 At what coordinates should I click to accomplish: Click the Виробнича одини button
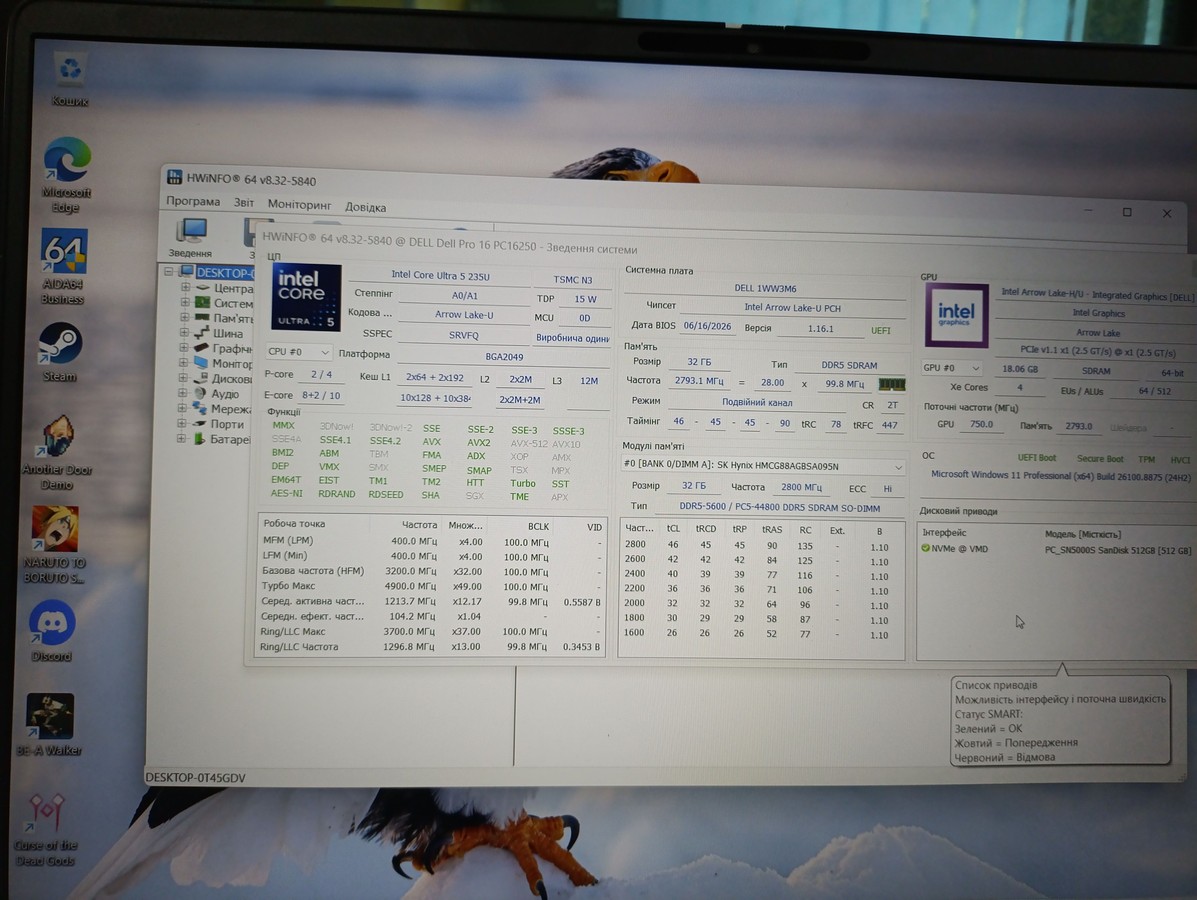coord(572,338)
